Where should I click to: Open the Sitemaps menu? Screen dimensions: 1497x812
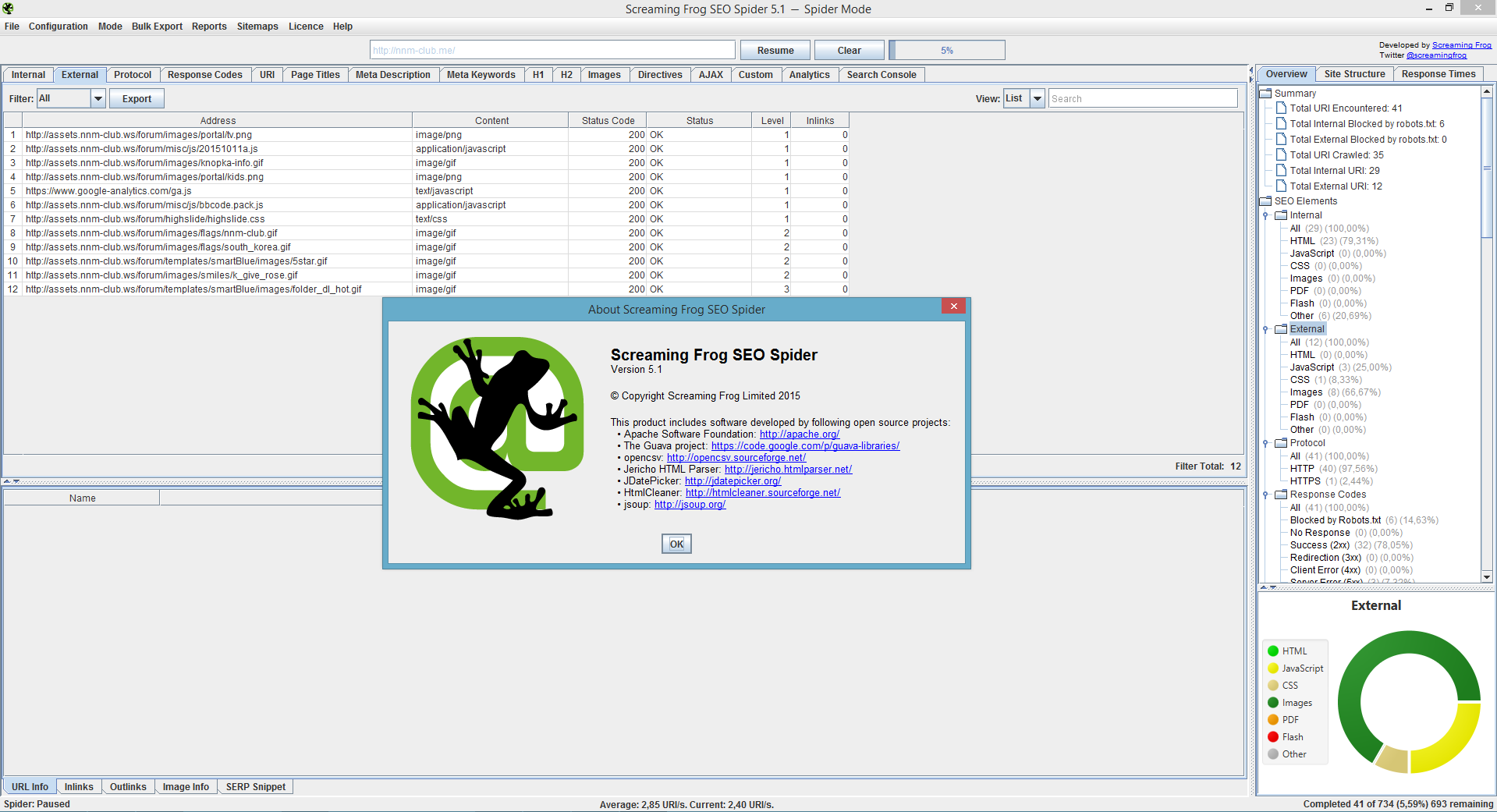click(257, 27)
